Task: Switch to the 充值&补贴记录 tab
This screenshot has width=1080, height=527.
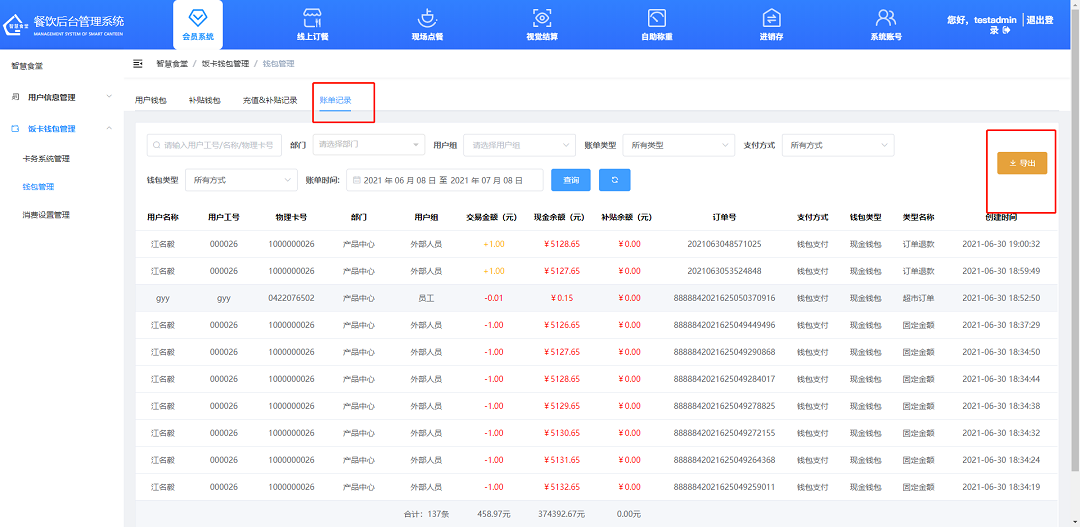Action: click(270, 100)
